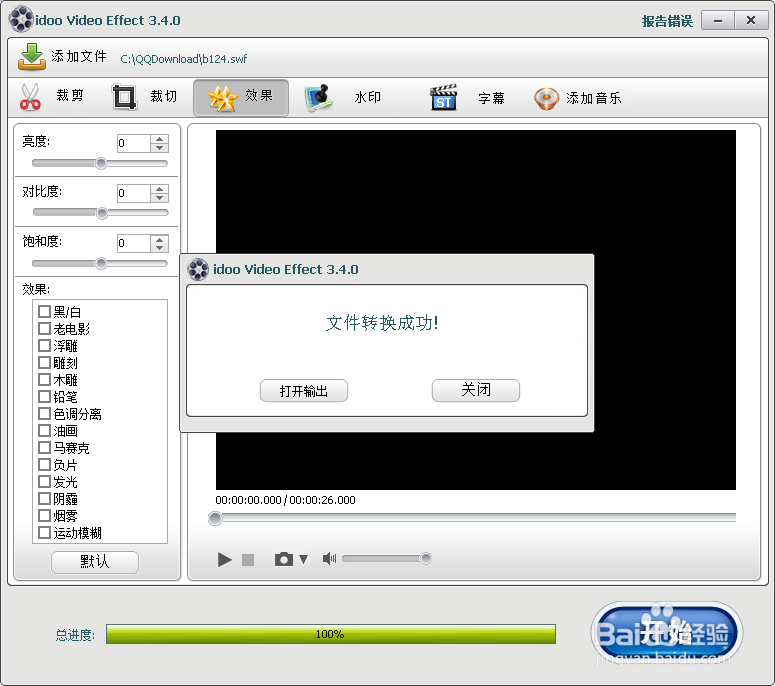Click the add music speaker icon
Screen dimensions: 775x686
point(546,98)
